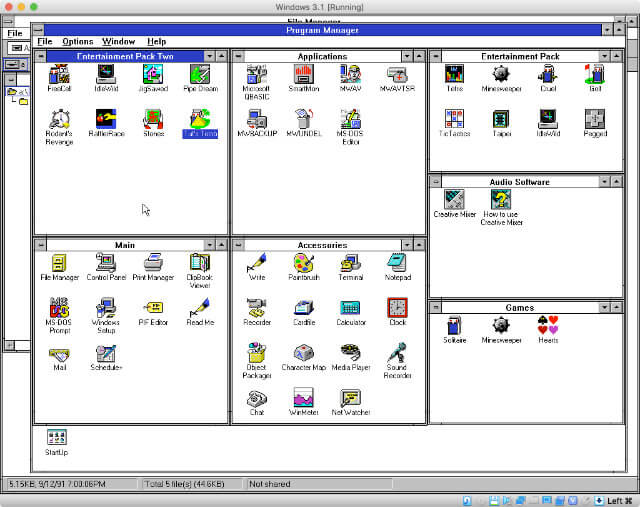Open the Tetris icon in Entertainment Pack
The image size is (640, 507).
click(454, 74)
